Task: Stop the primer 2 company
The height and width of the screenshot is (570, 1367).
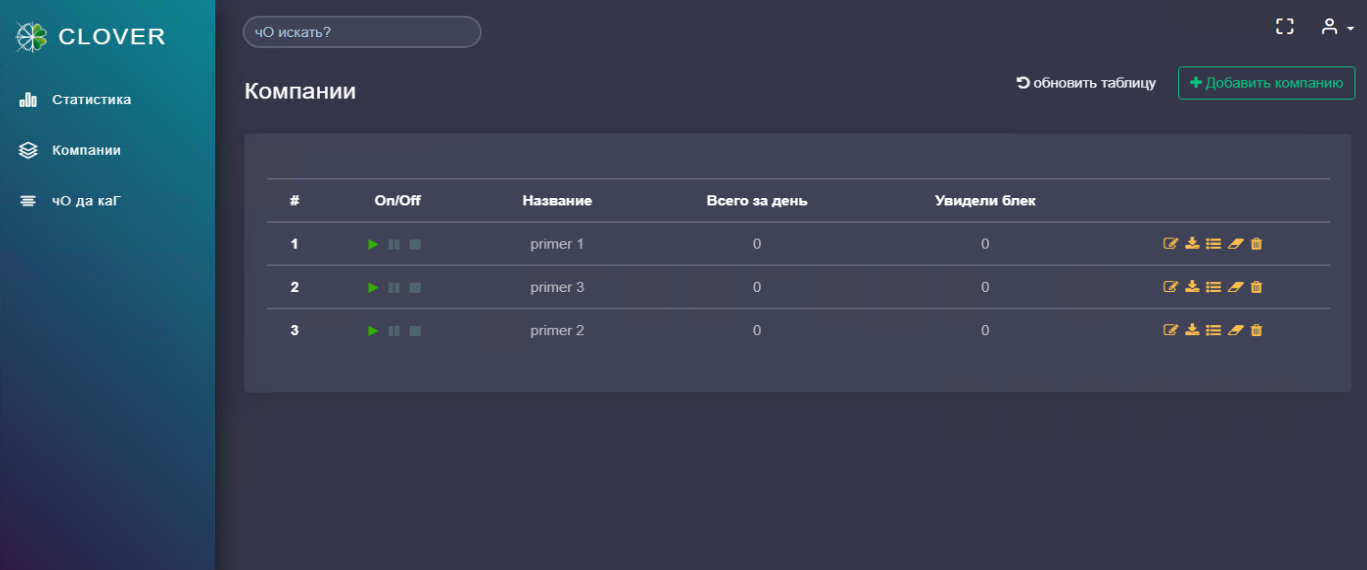Action: pos(415,331)
